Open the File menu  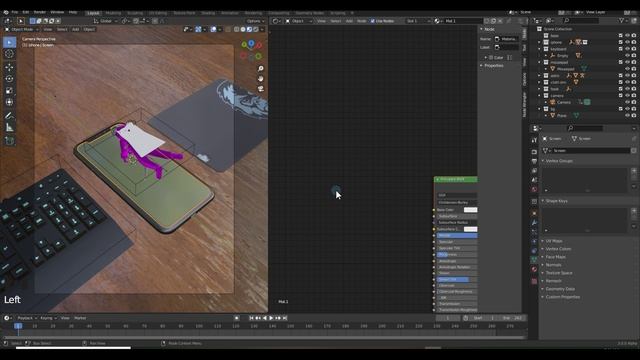(15, 12)
